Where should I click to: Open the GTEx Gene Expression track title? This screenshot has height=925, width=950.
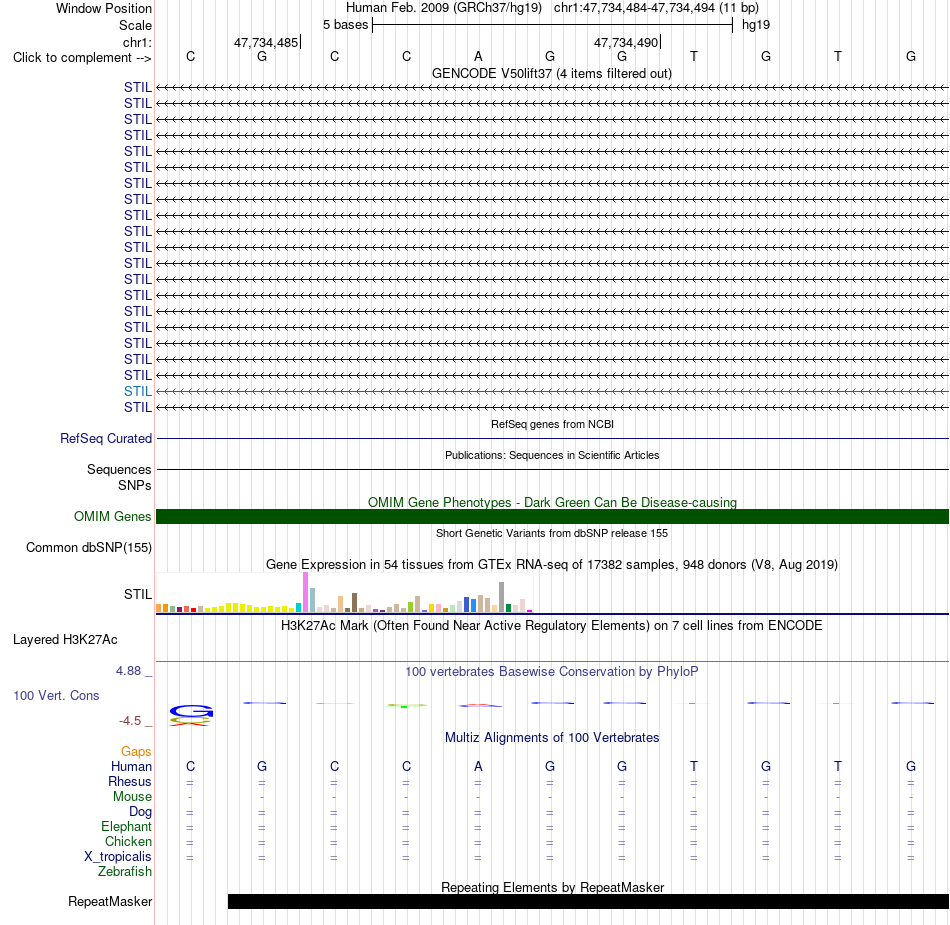552,565
